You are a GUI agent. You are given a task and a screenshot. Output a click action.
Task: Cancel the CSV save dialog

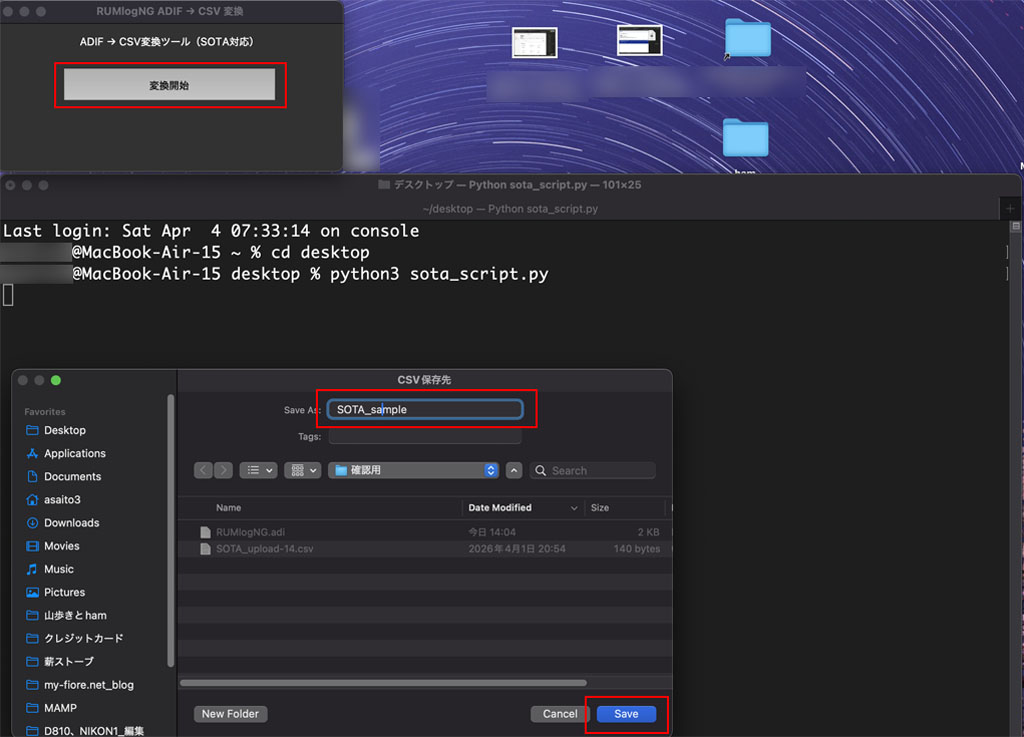pyautogui.click(x=559, y=714)
